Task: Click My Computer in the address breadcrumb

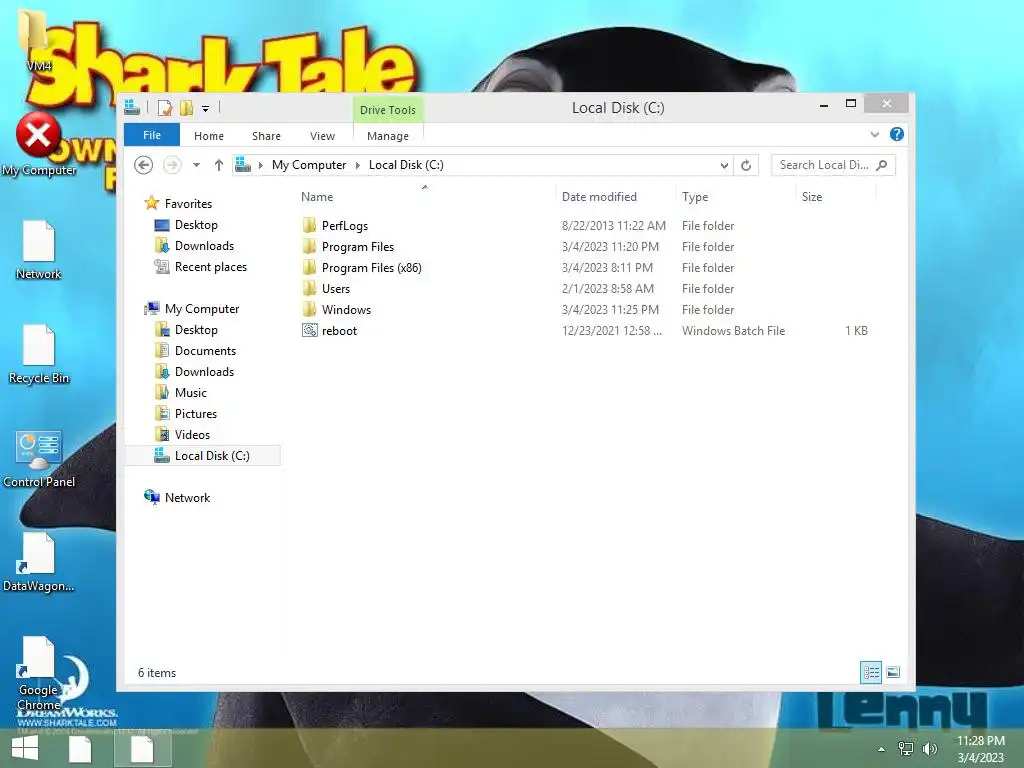Action: click(309, 165)
